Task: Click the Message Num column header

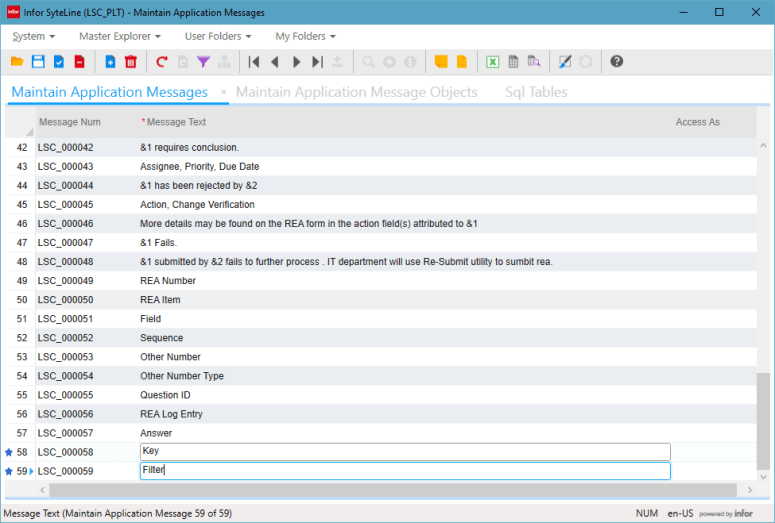Action: pos(70,122)
